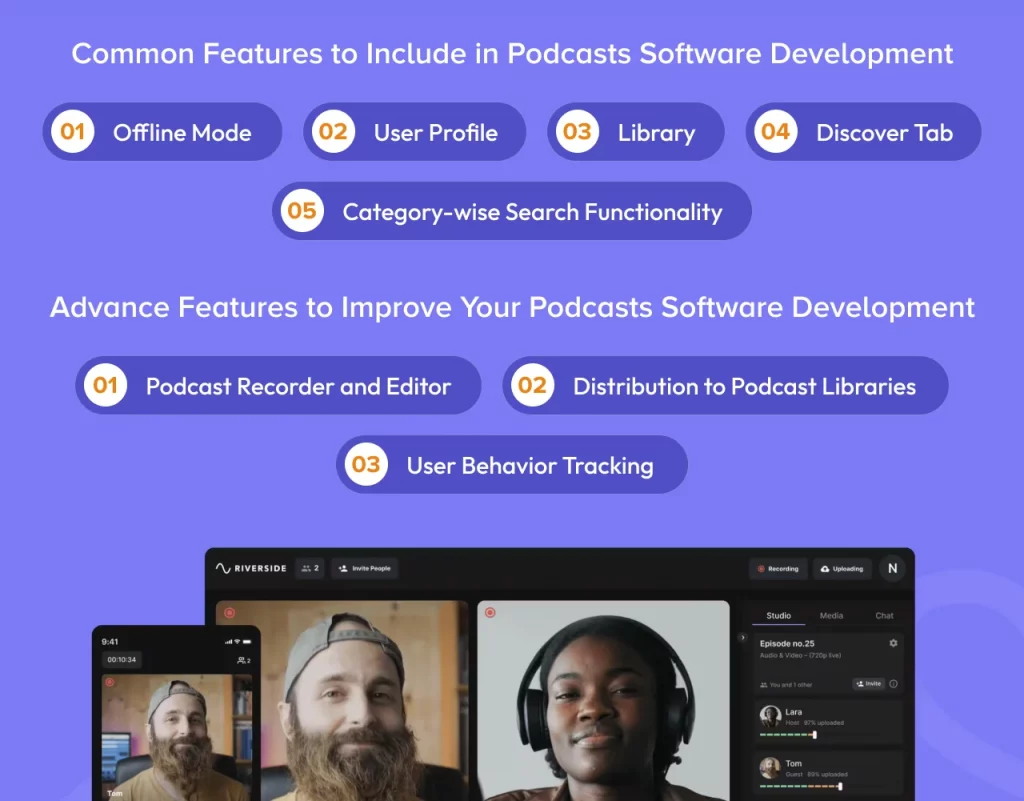Click the 02 badge beside User Profile
The width and height of the screenshot is (1024, 801).
(333, 131)
